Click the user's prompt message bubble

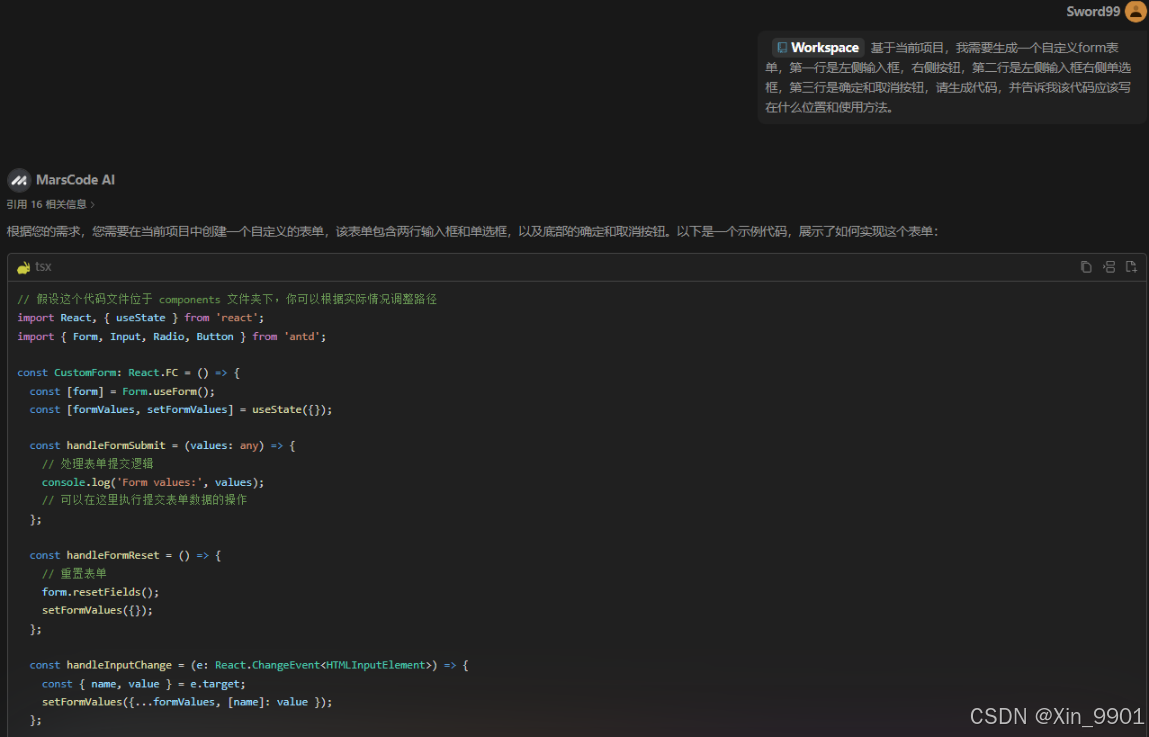click(952, 77)
